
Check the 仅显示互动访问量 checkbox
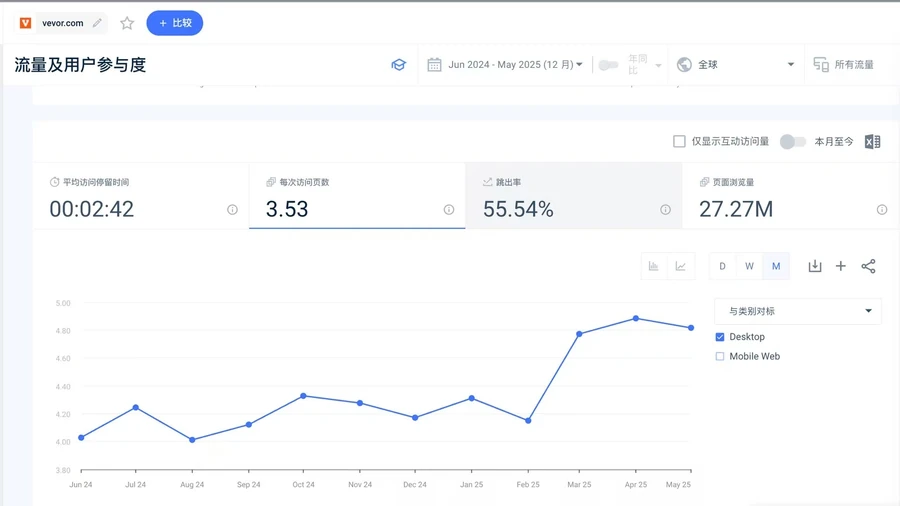[x=679, y=141]
